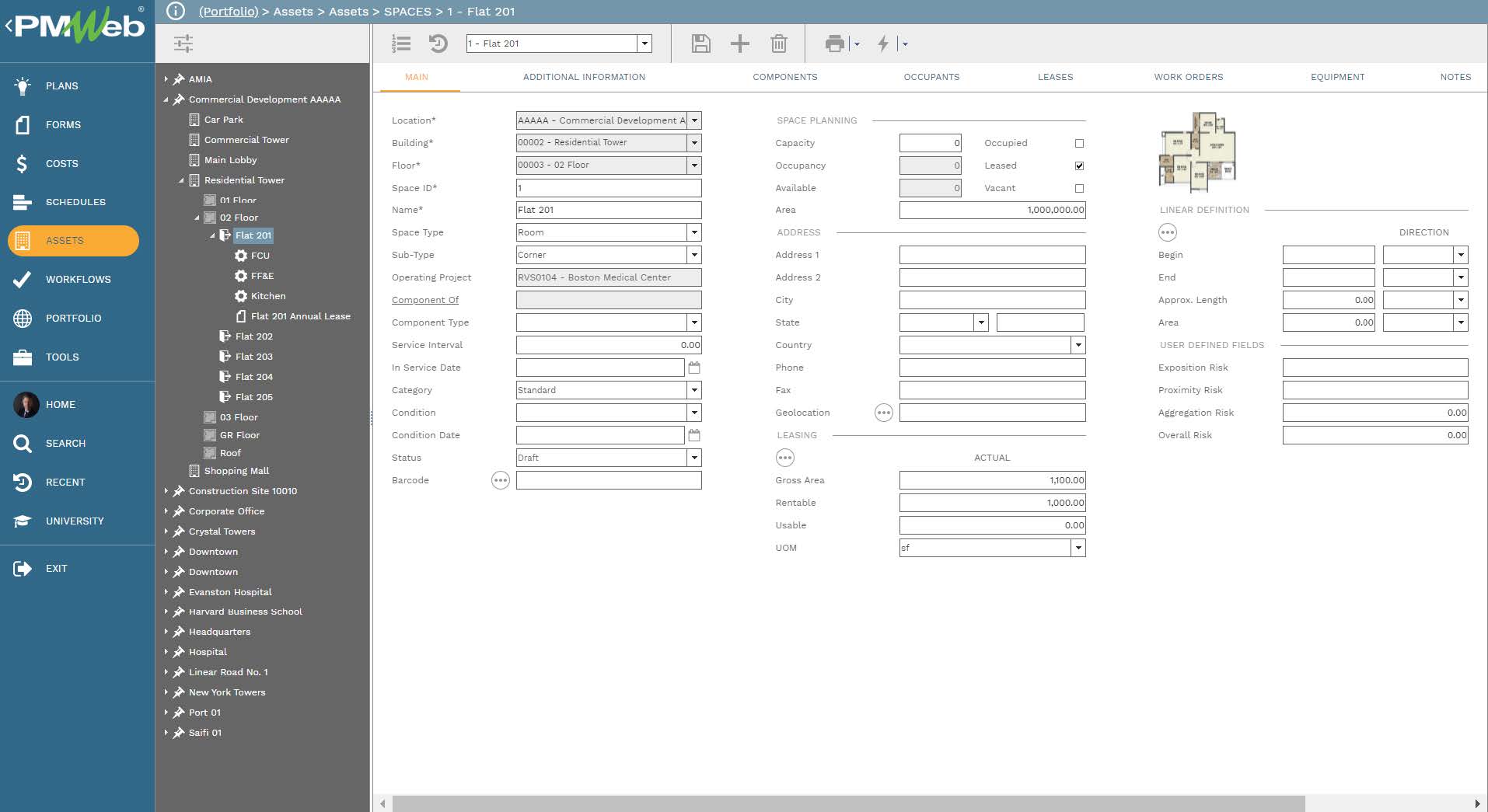1488x812 pixels.
Task: Click the Add new record plus icon
Action: click(x=739, y=44)
